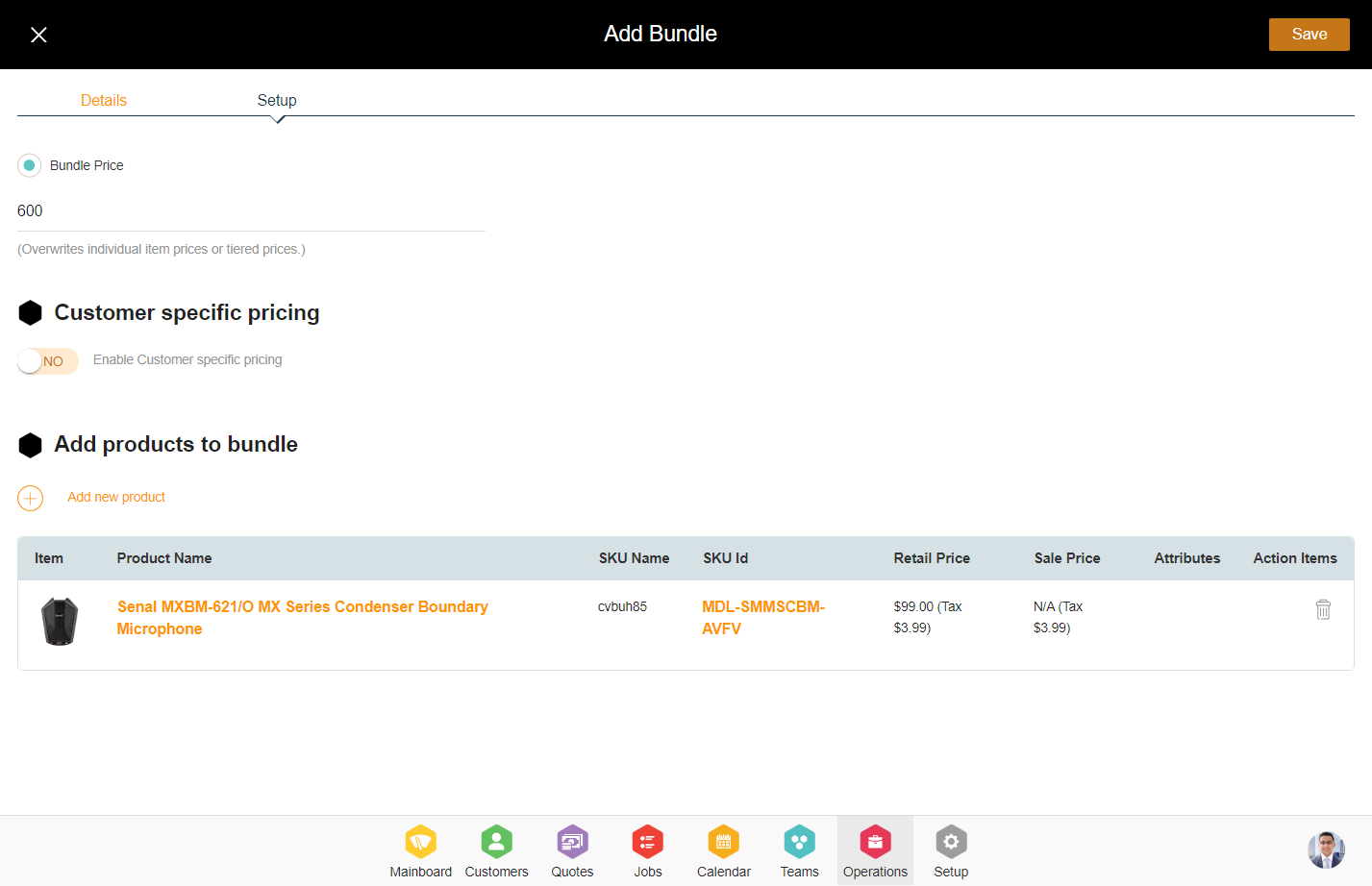This screenshot has width=1372, height=886.
Task: Click the Retail Price column header
Action: tap(932, 558)
